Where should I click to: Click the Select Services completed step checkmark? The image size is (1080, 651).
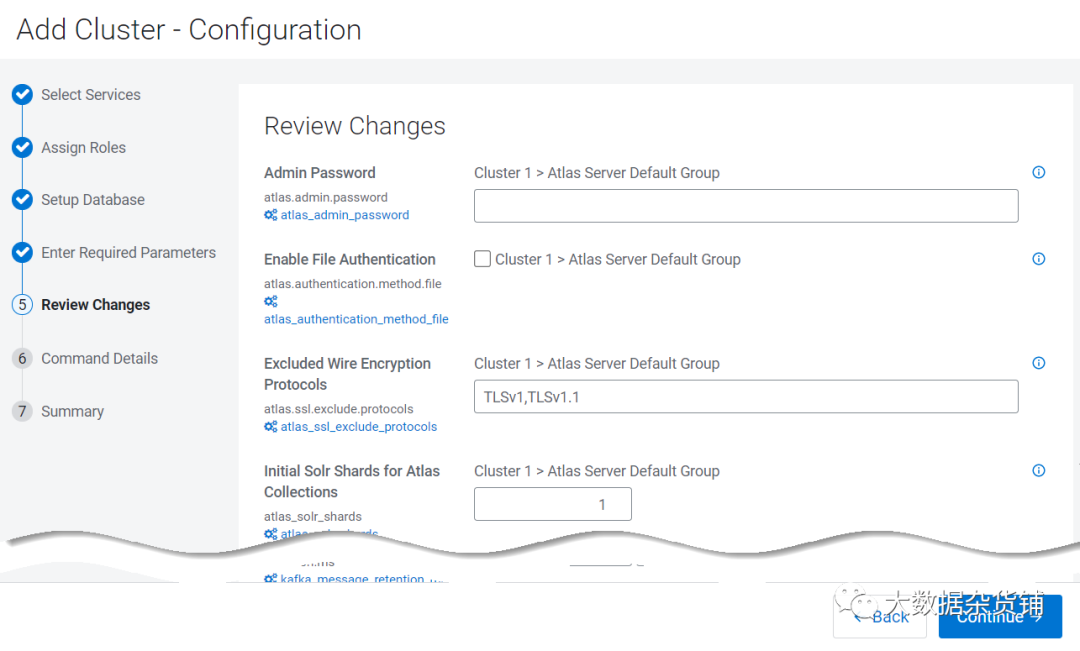(22, 94)
